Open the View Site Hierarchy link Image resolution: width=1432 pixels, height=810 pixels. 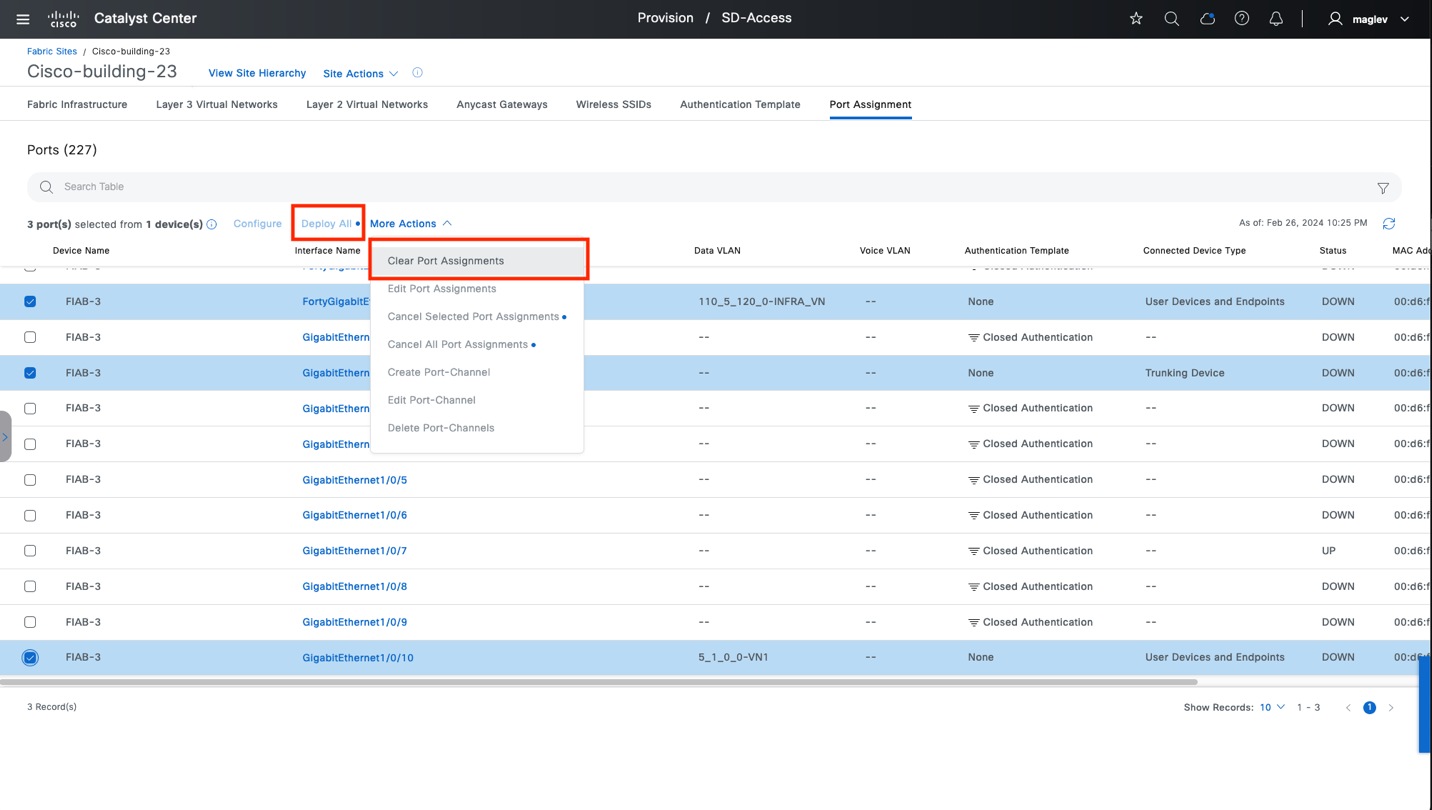click(x=257, y=74)
